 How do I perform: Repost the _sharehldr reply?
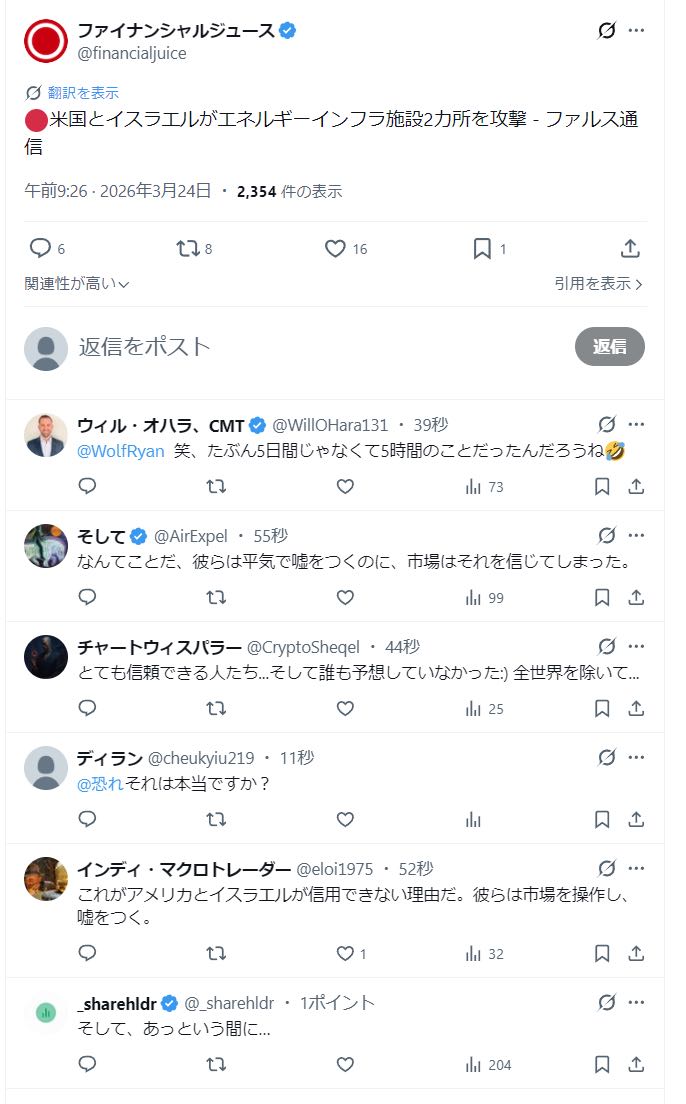coord(215,1064)
